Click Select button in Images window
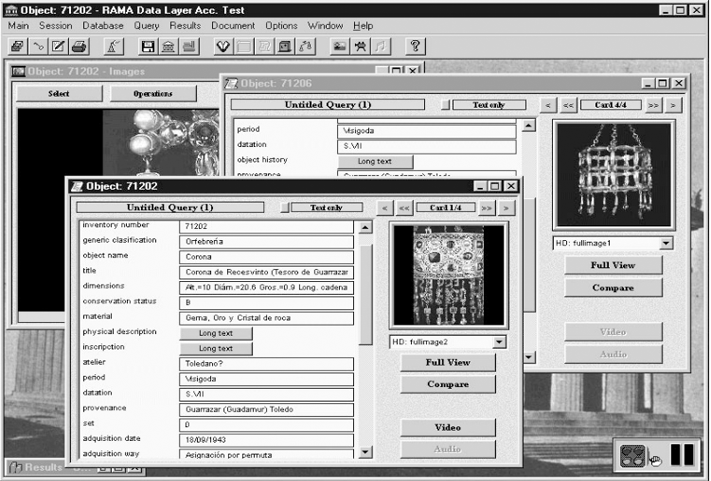Image resolution: width=711 pixels, height=481 pixels. [59, 93]
